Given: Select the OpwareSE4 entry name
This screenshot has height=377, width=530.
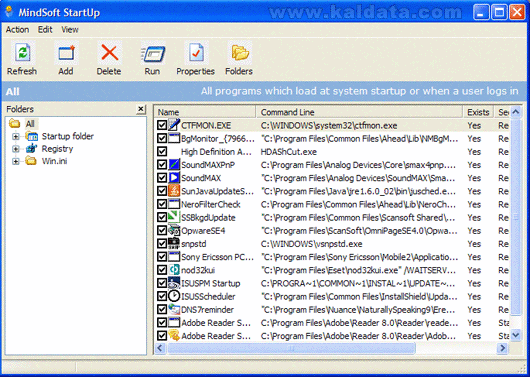Looking at the screenshot, I should click(x=203, y=231).
